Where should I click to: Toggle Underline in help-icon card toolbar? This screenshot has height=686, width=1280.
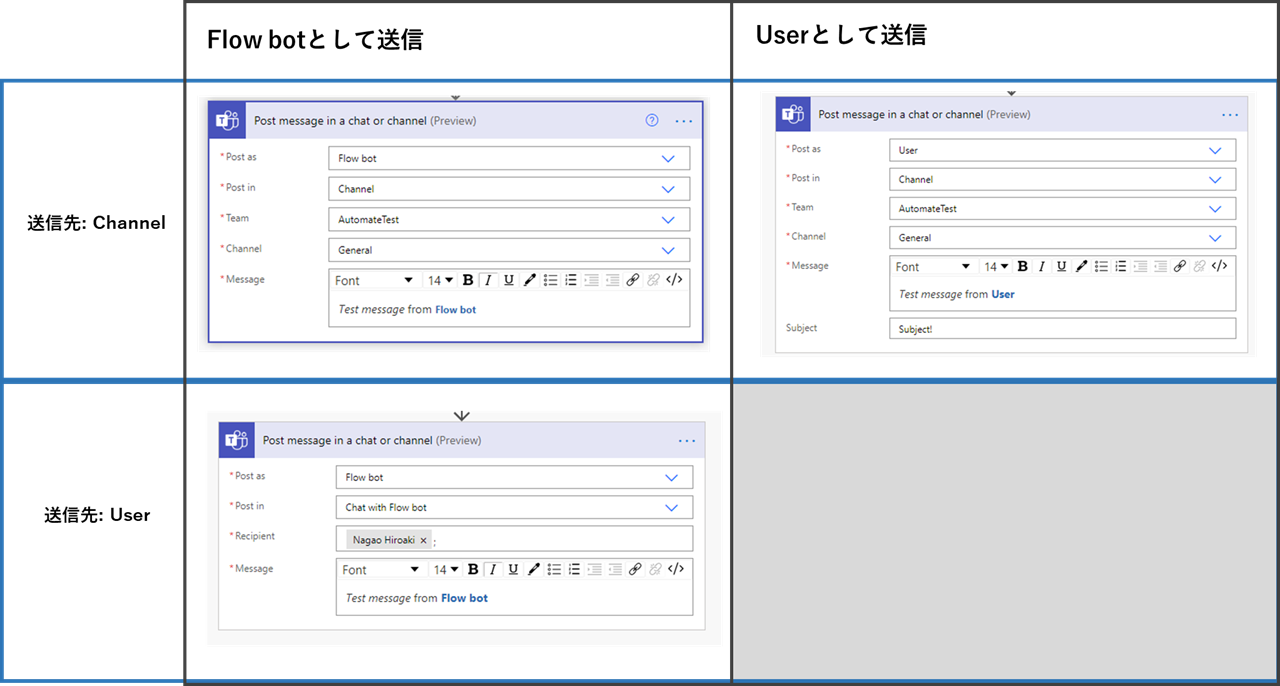[509, 280]
